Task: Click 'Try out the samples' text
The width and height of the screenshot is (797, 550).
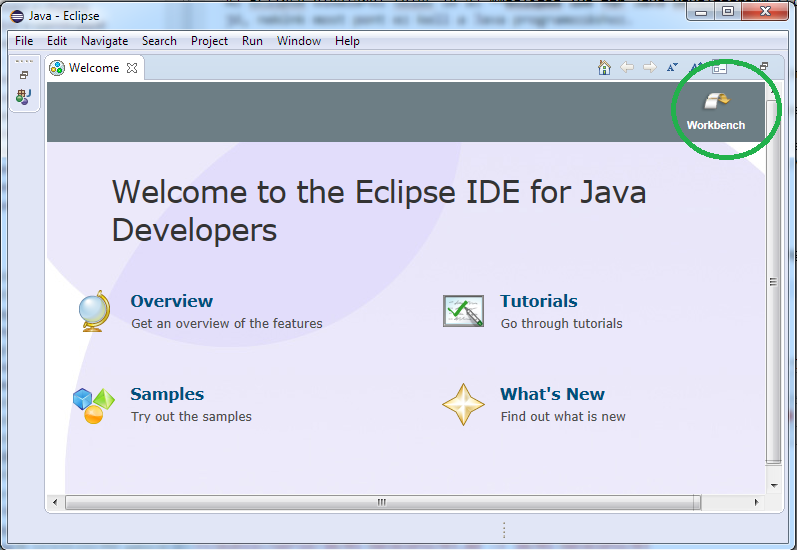Action: (192, 416)
